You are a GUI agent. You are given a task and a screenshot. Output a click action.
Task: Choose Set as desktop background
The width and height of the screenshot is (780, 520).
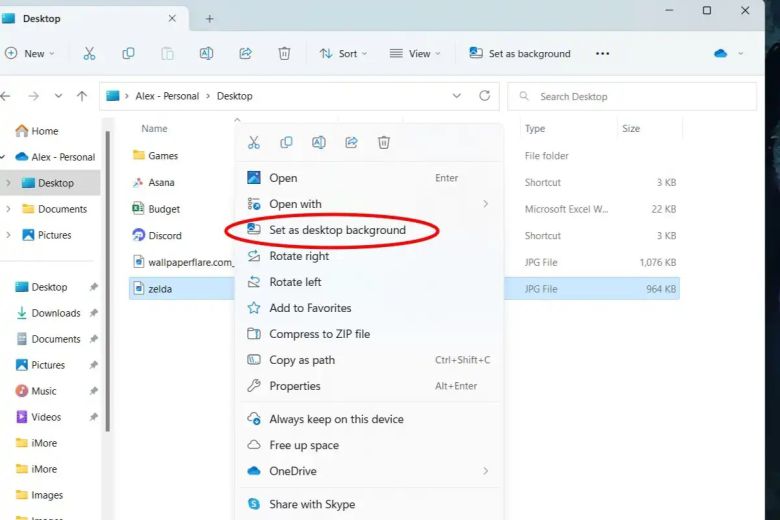[337, 230]
